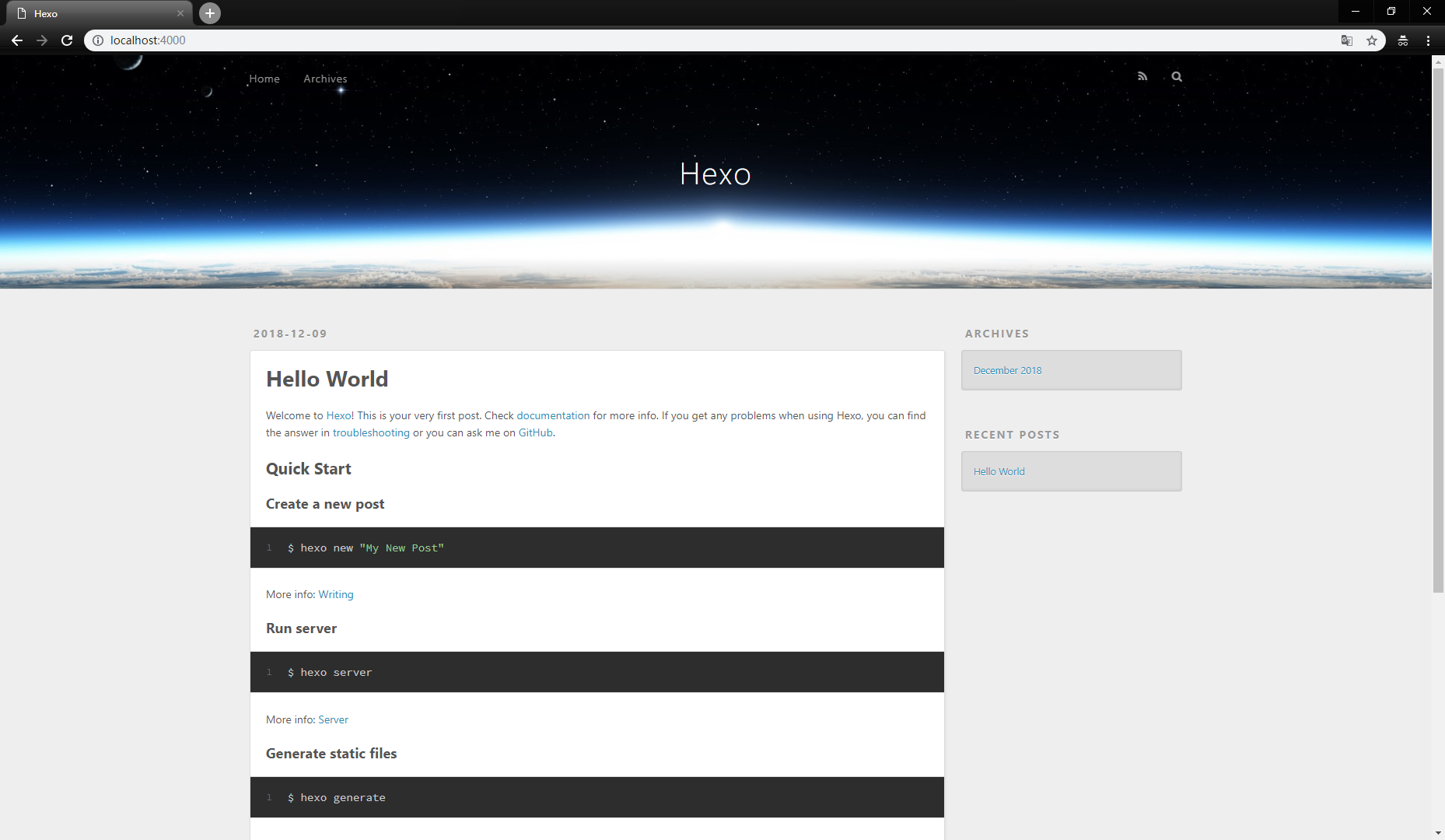
Task: Open the Server more info link
Action: tap(333, 719)
